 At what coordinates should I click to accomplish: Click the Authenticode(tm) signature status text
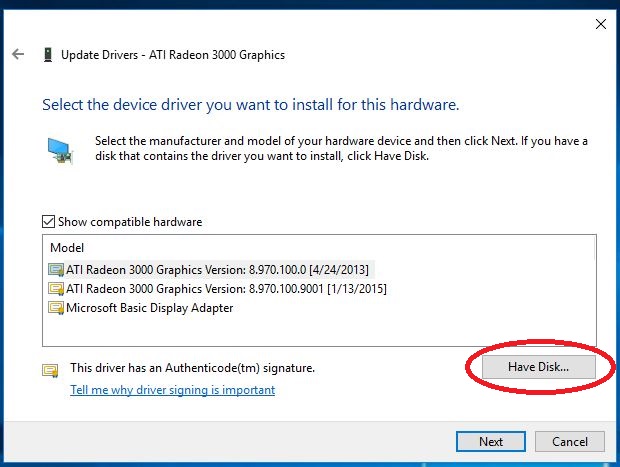(x=192, y=368)
